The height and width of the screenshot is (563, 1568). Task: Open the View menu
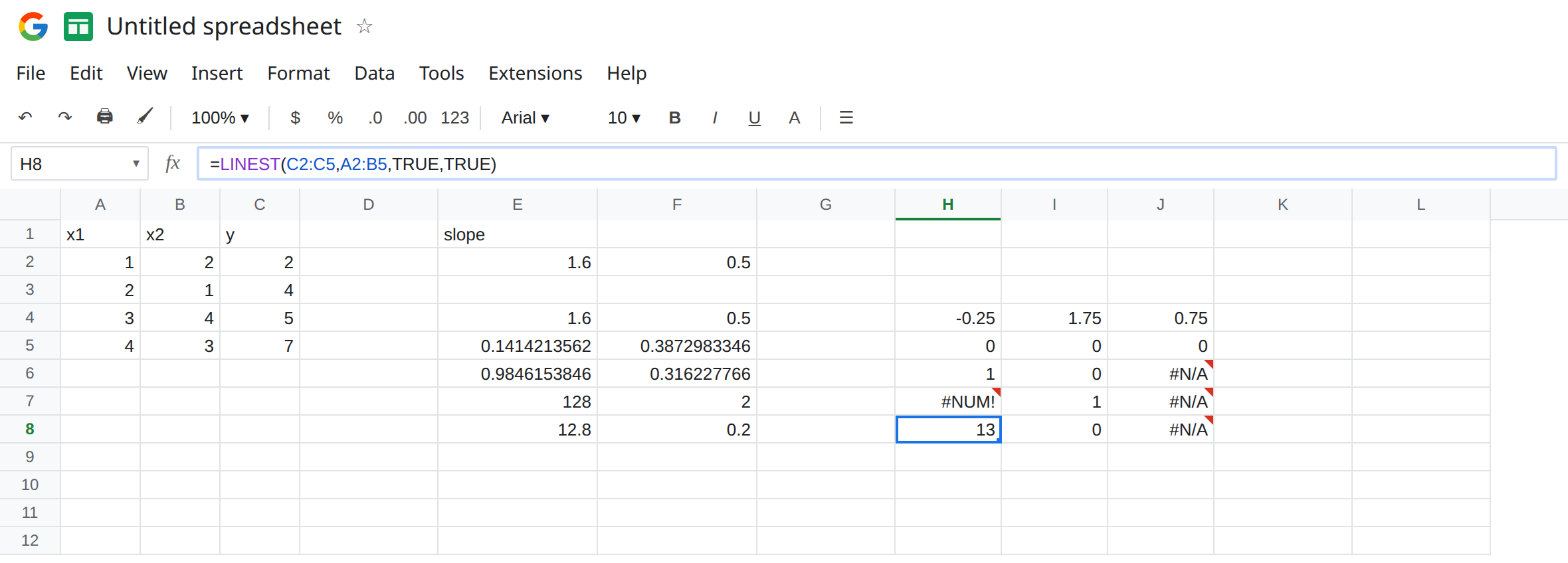[x=147, y=73]
